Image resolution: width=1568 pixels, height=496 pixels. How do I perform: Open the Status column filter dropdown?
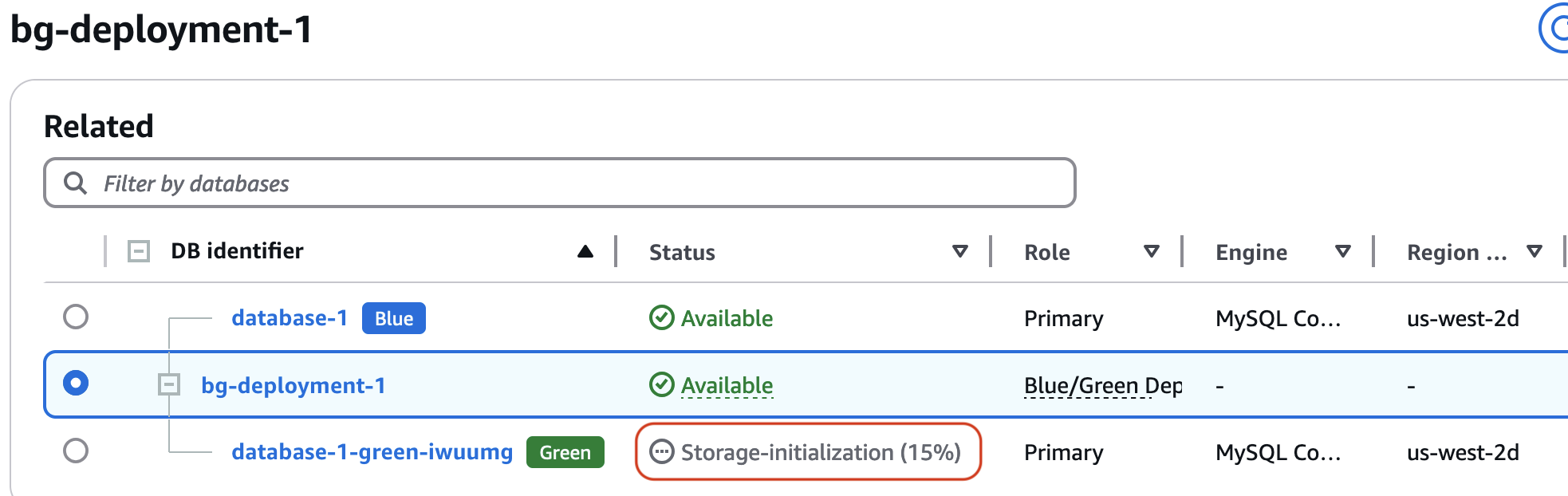click(x=960, y=252)
